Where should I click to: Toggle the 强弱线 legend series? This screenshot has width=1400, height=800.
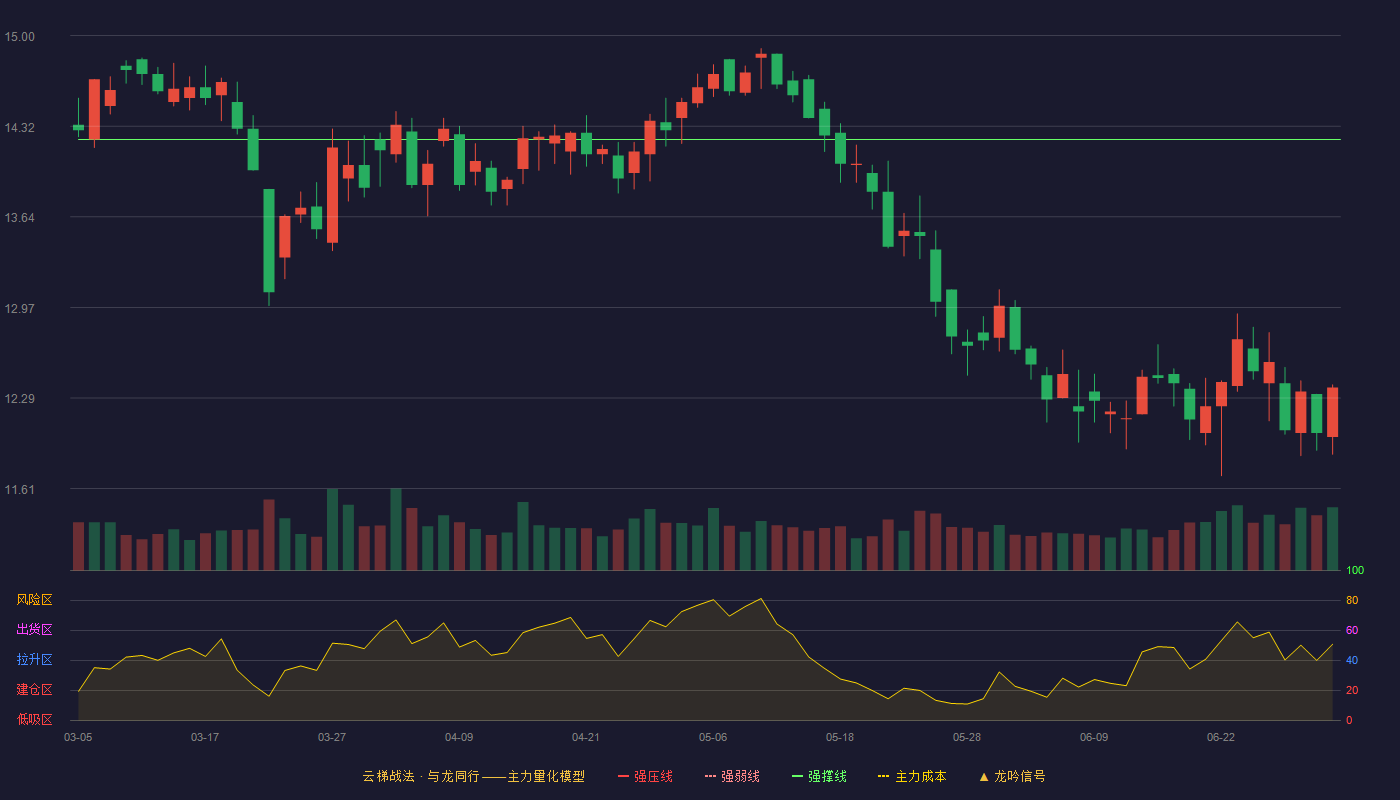[732, 776]
